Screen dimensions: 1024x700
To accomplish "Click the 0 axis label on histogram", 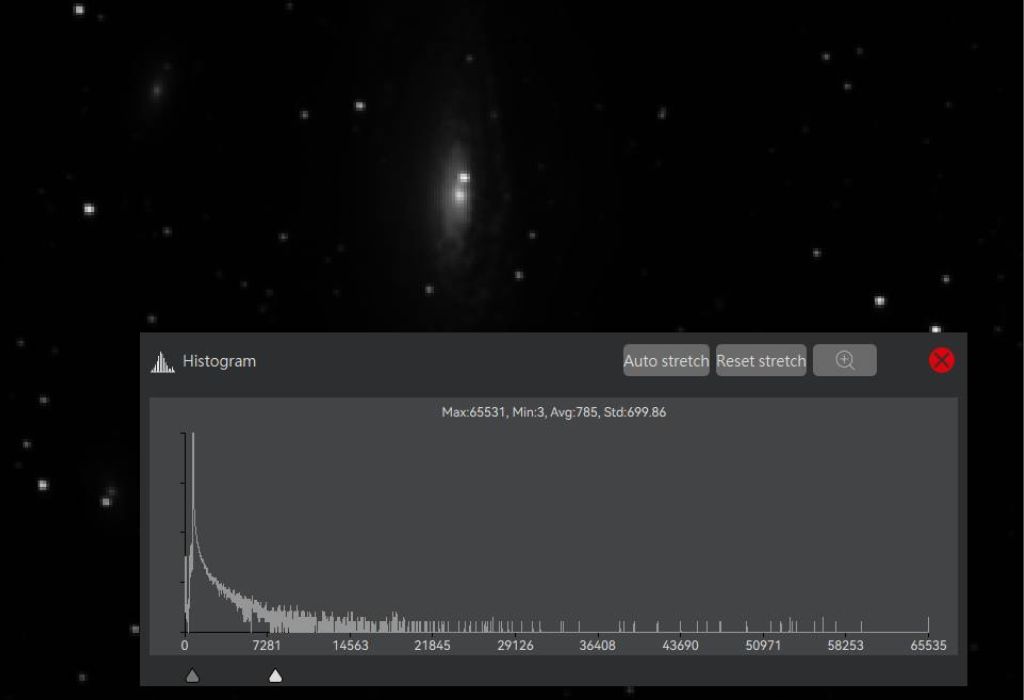I will click(185, 646).
